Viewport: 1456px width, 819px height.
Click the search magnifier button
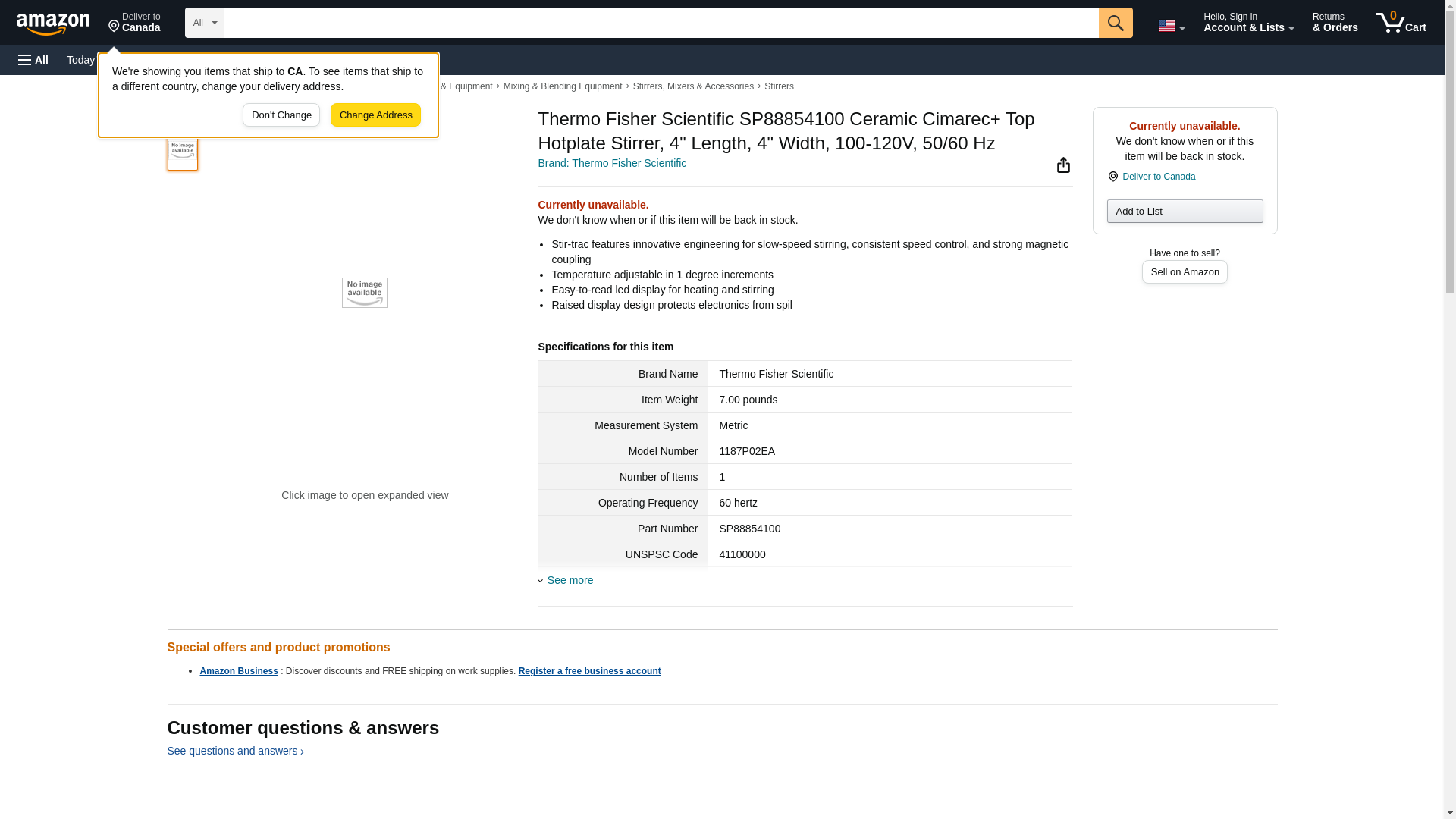coord(1115,23)
